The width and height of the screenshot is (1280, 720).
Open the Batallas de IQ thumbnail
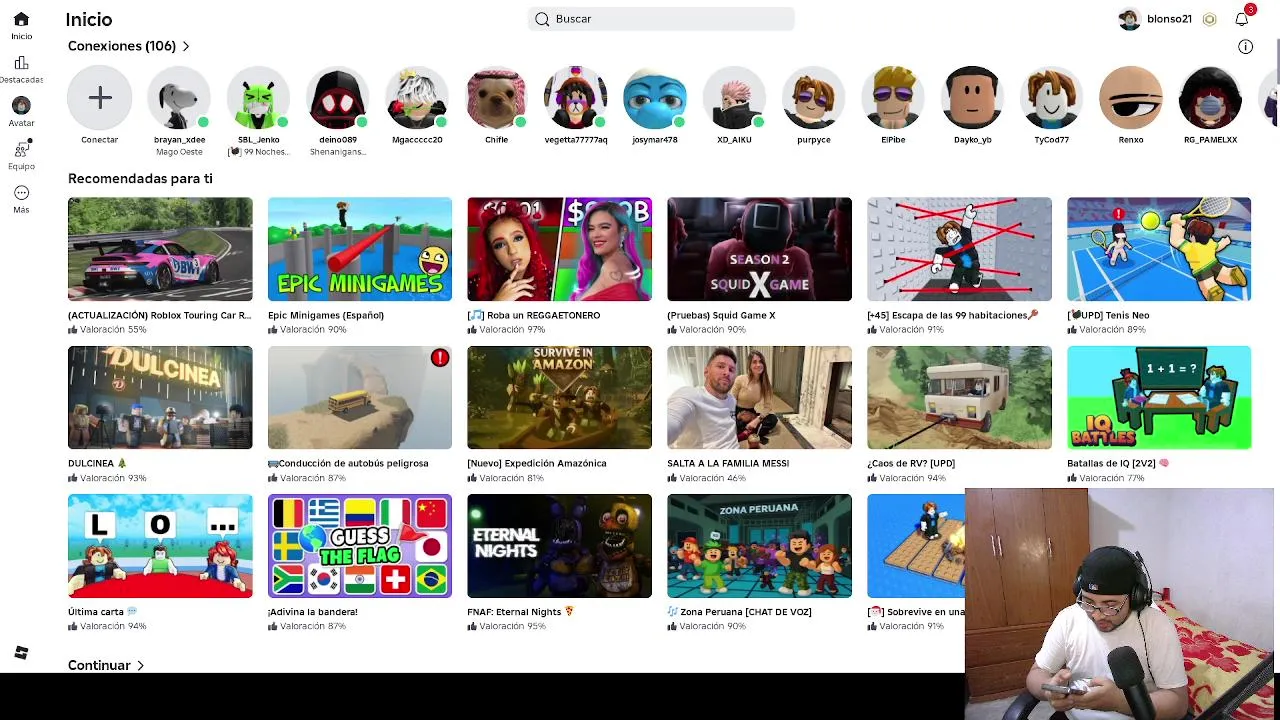coord(1159,398)
